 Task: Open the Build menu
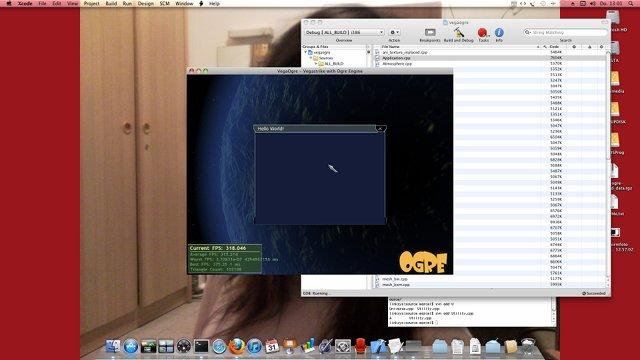tap(111, 3)
